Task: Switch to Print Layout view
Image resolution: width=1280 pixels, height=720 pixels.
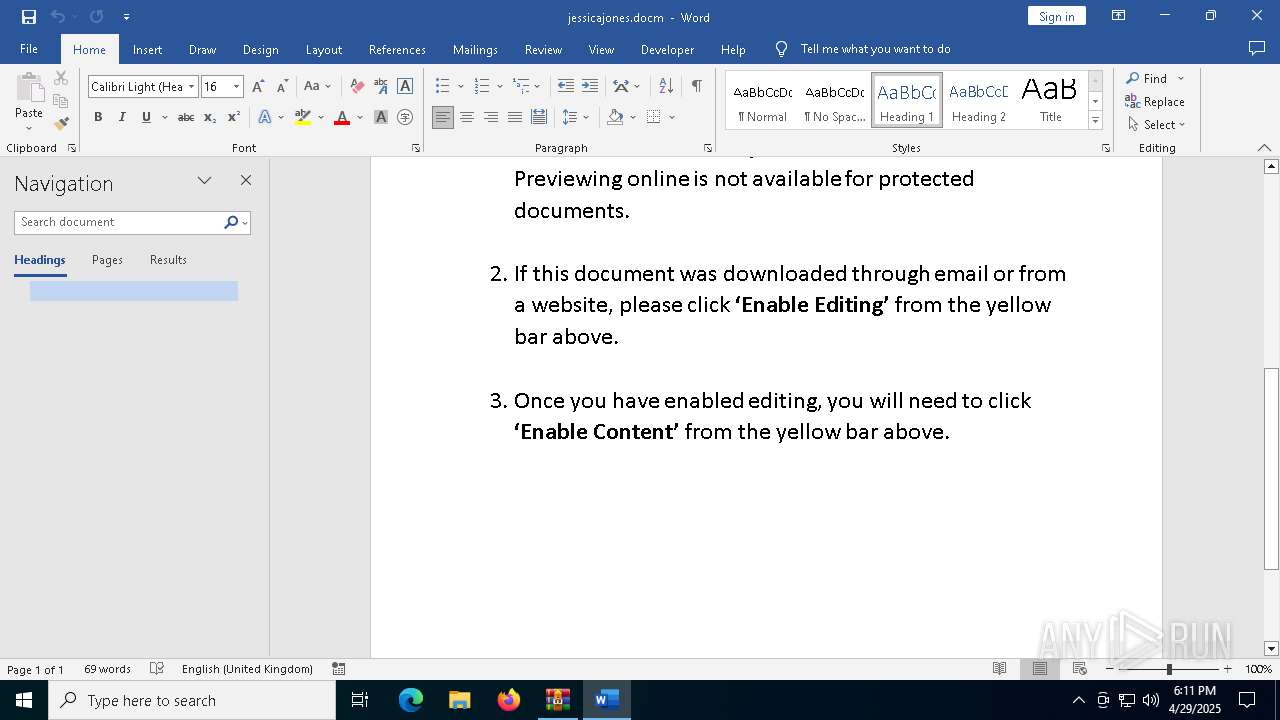Action: click(x=1040, y=669)
